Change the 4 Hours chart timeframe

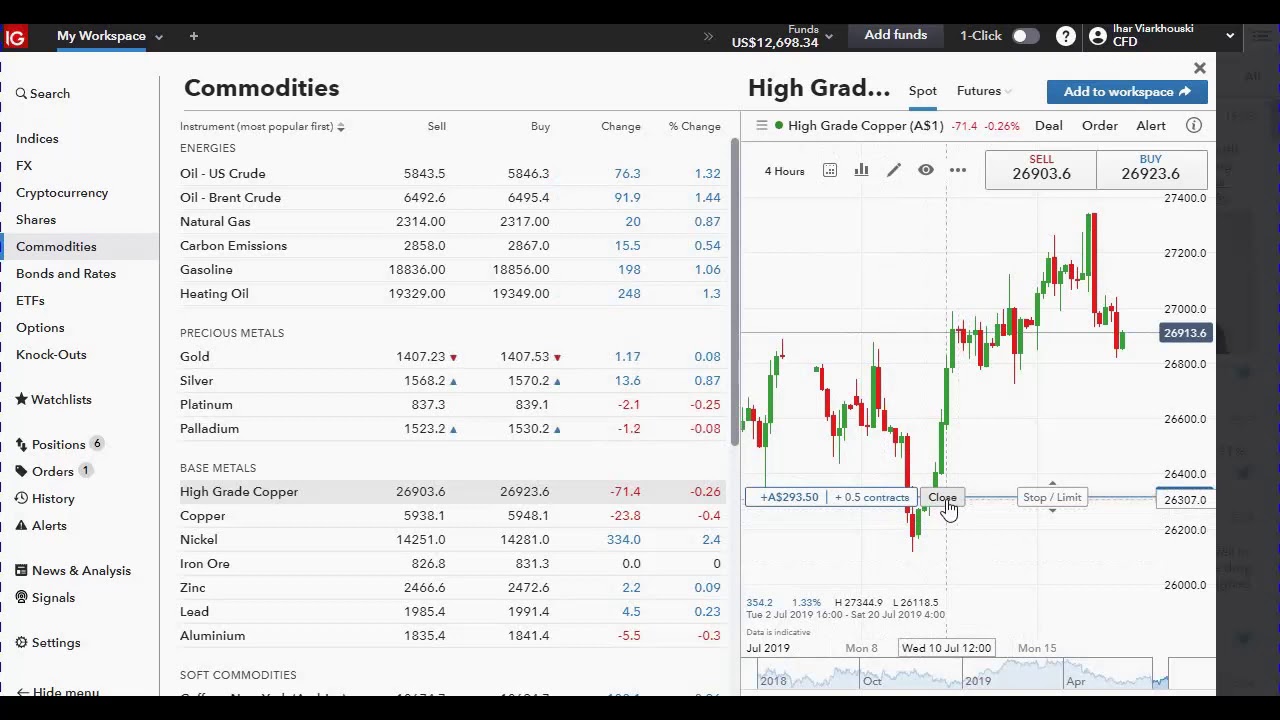(785, 171)
